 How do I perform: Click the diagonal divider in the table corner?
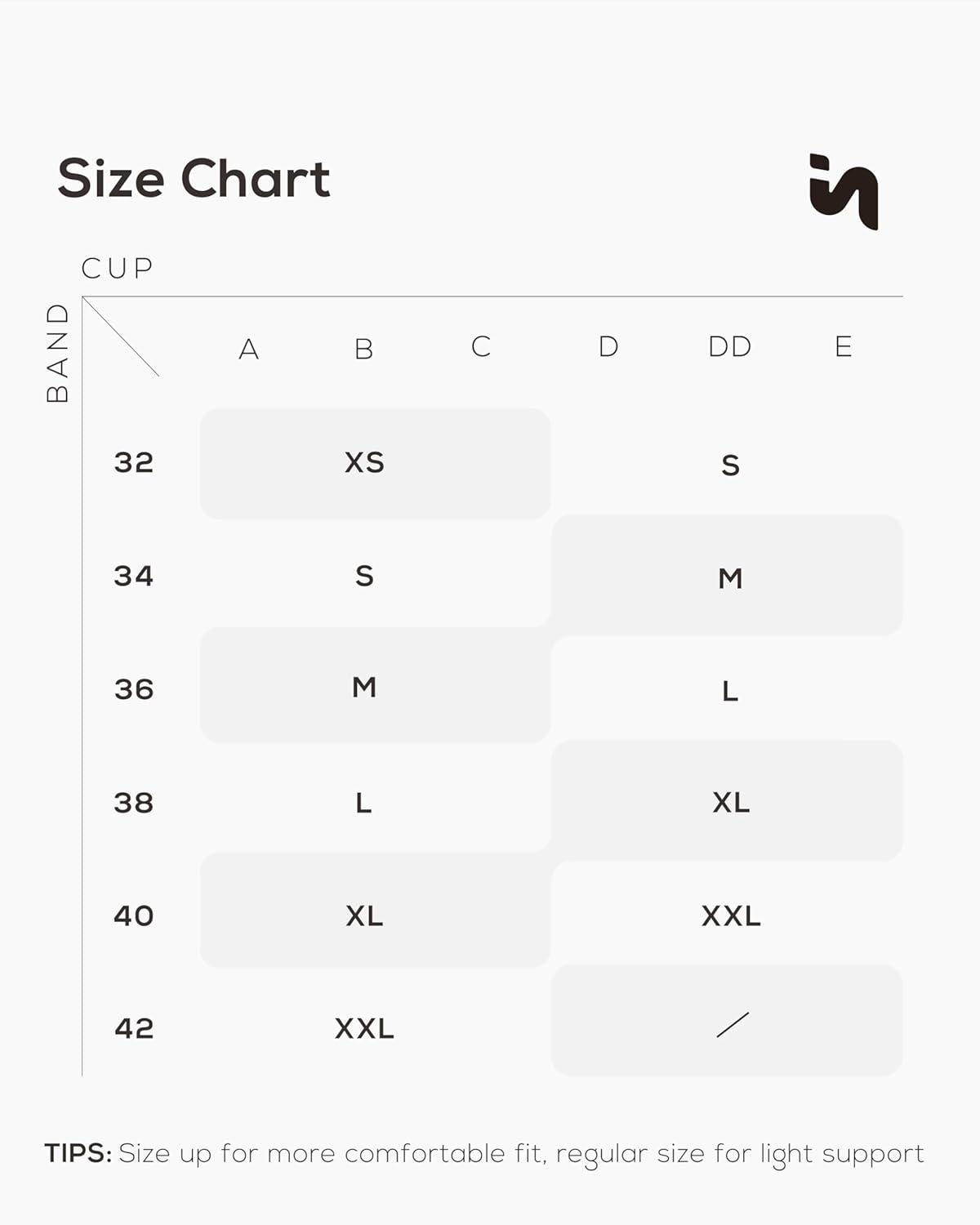(121, 336)
